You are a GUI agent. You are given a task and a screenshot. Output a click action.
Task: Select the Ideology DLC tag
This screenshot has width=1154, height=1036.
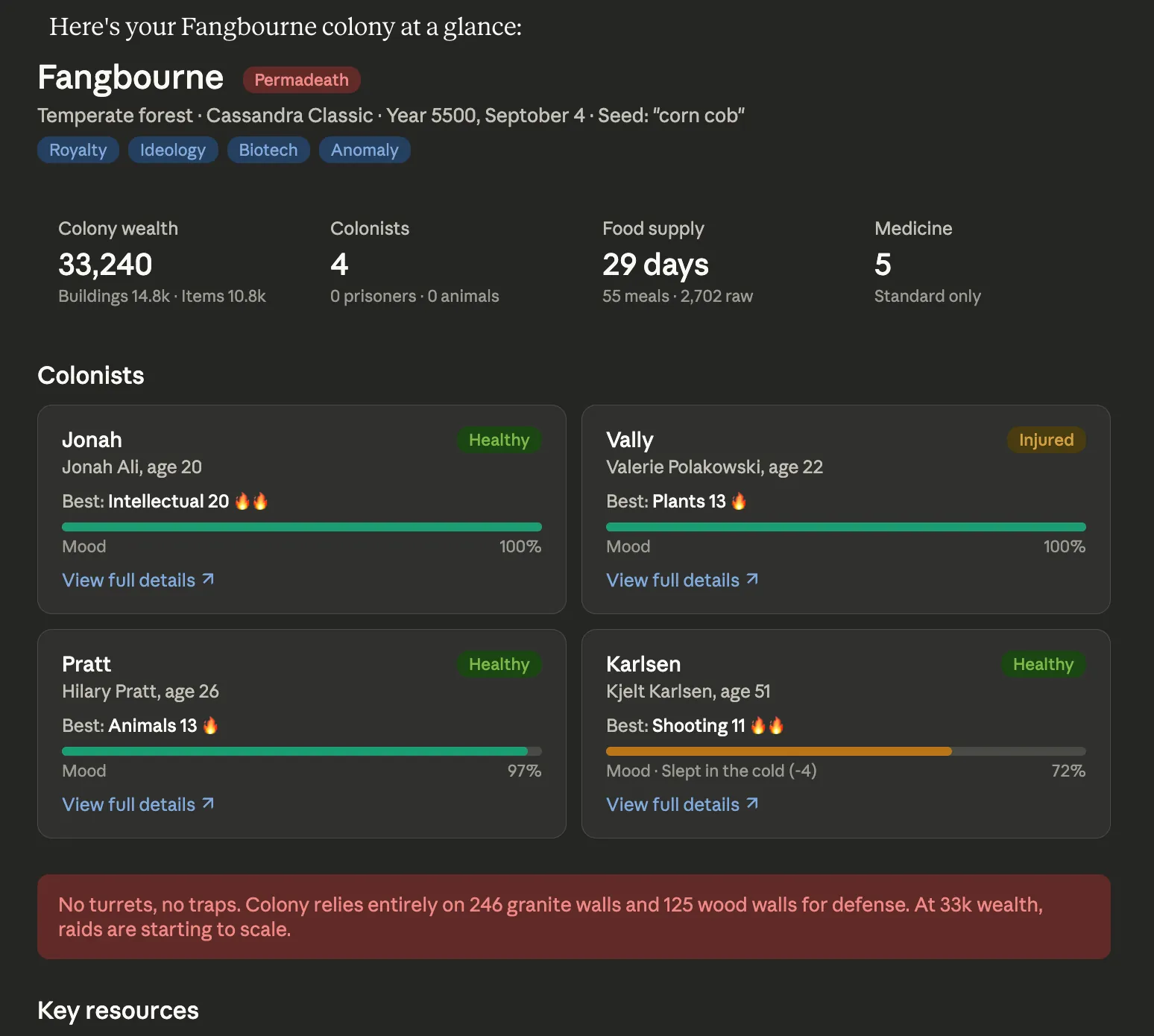coord(172,150)
